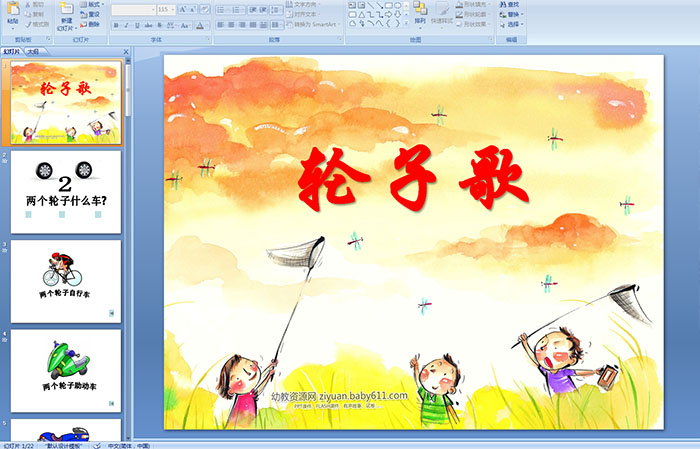700x449 pixels.
Task: Close the slide thumbnail pane
Action: point(126,51)
